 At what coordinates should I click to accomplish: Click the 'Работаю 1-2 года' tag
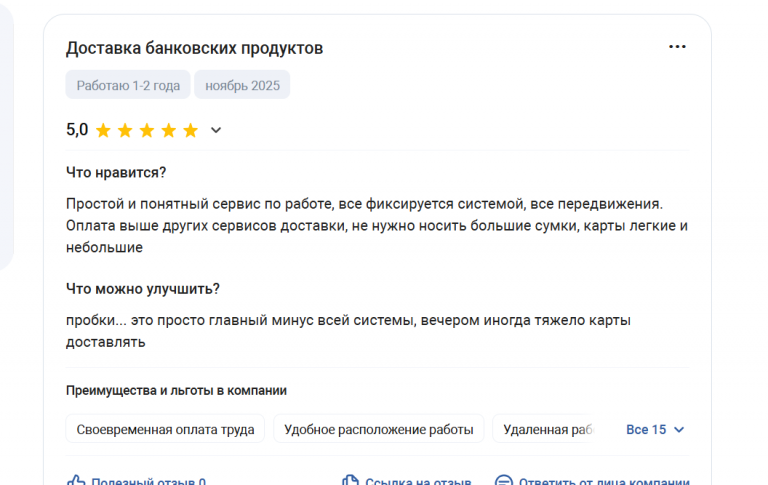click(128, 85)
